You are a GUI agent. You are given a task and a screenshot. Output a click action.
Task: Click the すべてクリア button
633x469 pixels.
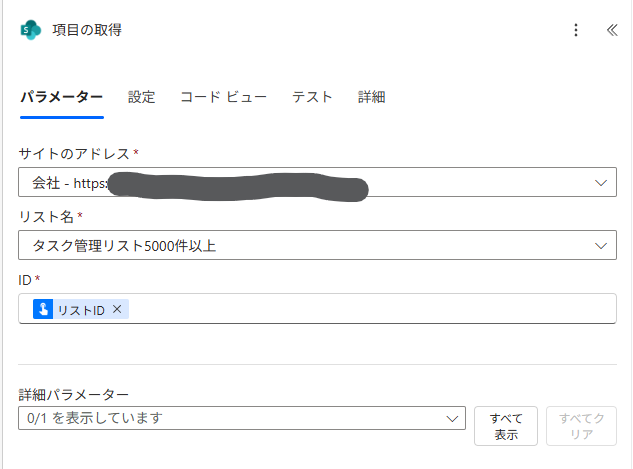(x=581, y=426)
